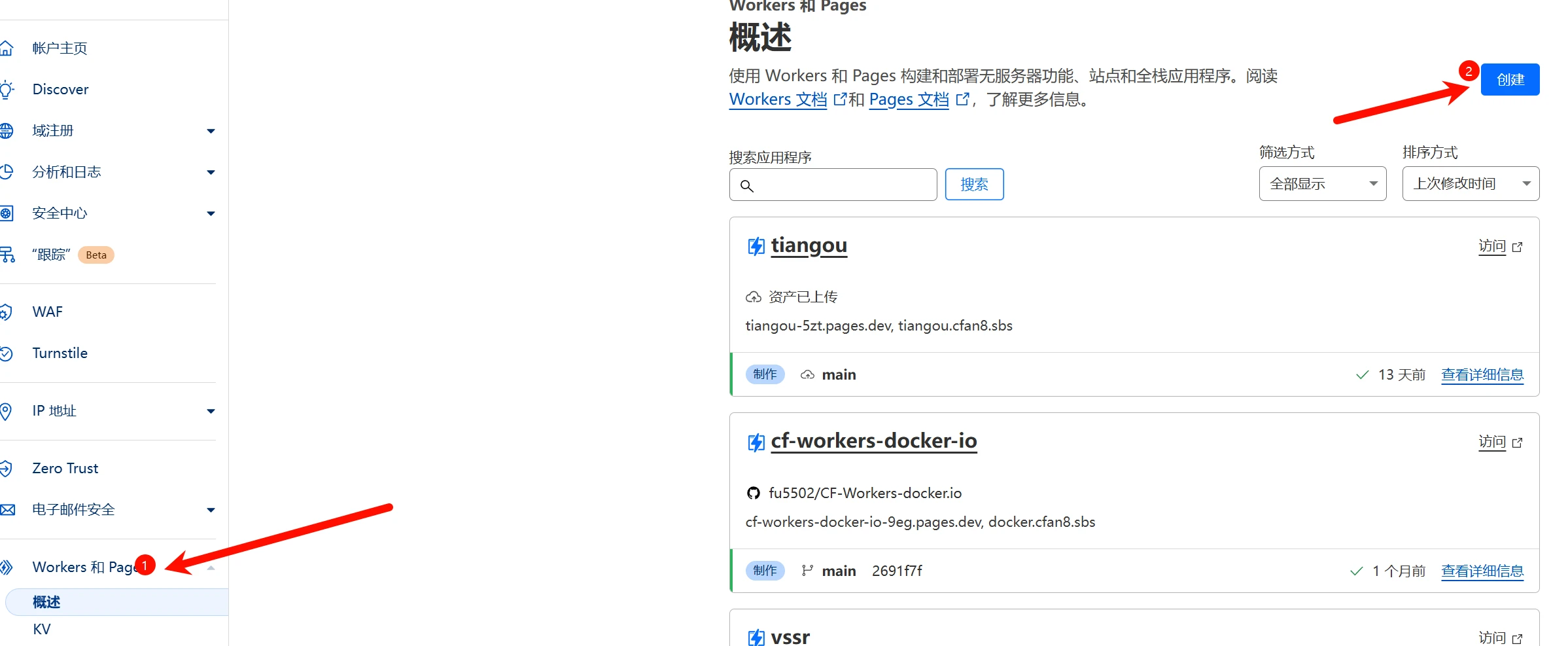Click the 搜索 button
1568x646 pixels.
click(974, 185)
